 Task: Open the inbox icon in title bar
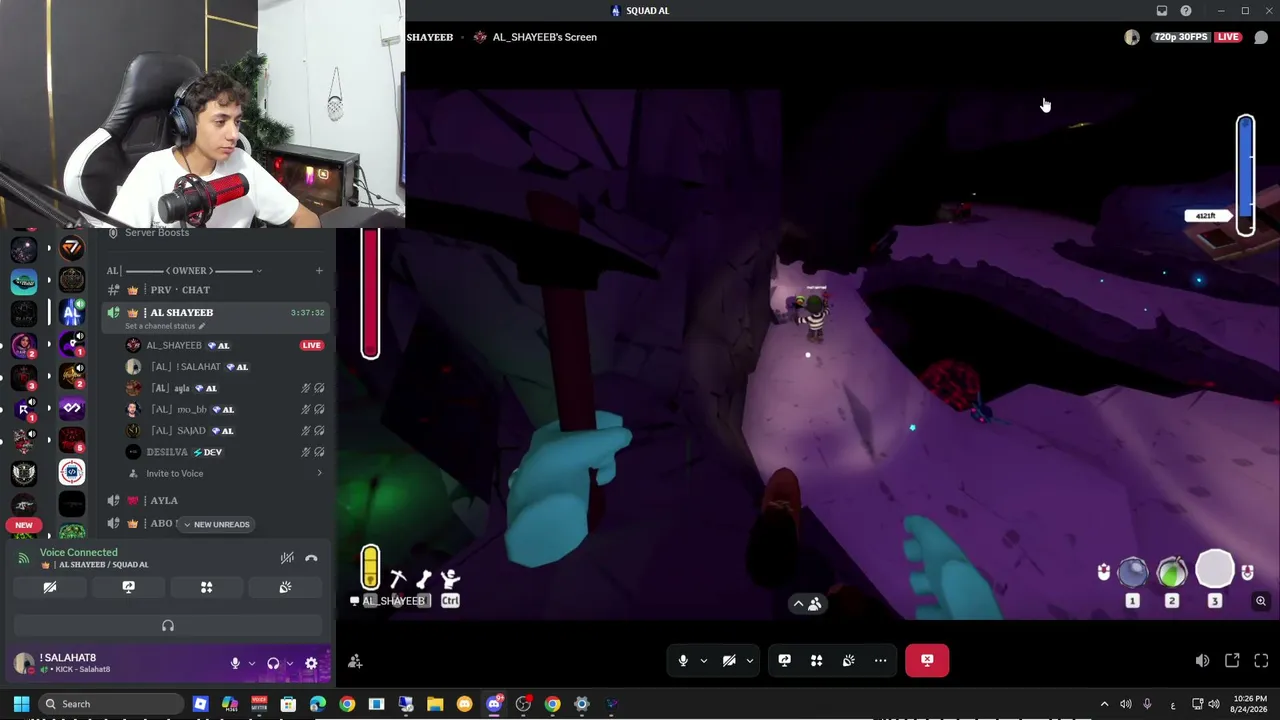[1162, 11]
